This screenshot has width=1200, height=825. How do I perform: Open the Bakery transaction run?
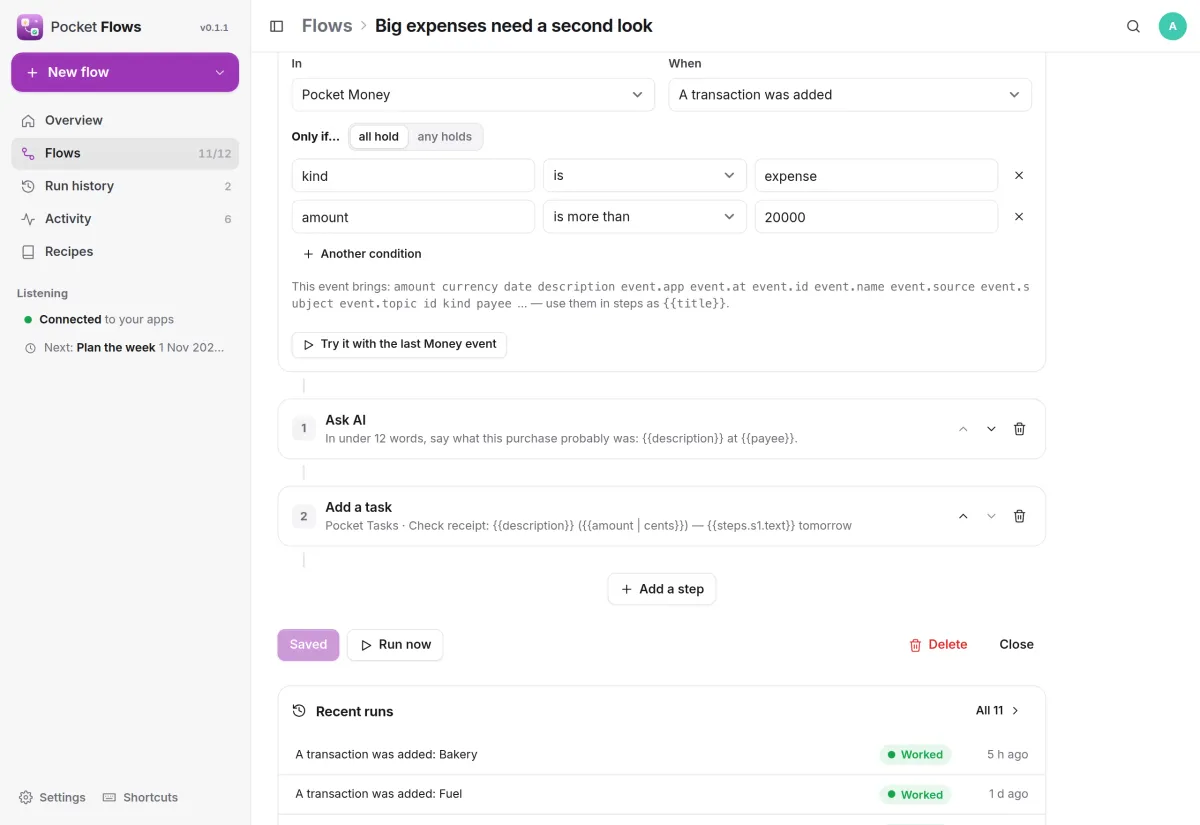coord(662,755)
